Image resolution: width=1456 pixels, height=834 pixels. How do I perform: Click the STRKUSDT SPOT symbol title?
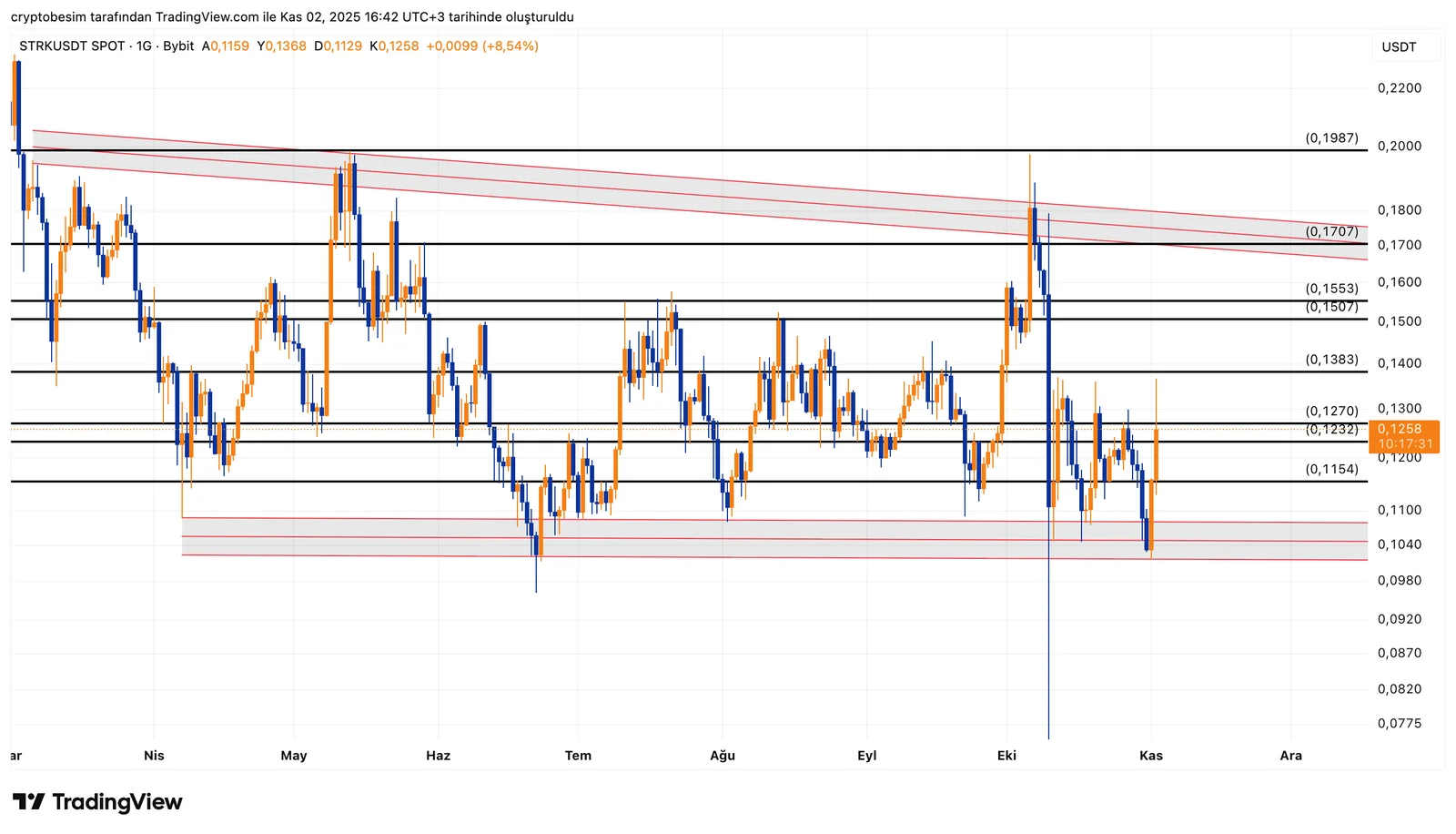[72, 46]
